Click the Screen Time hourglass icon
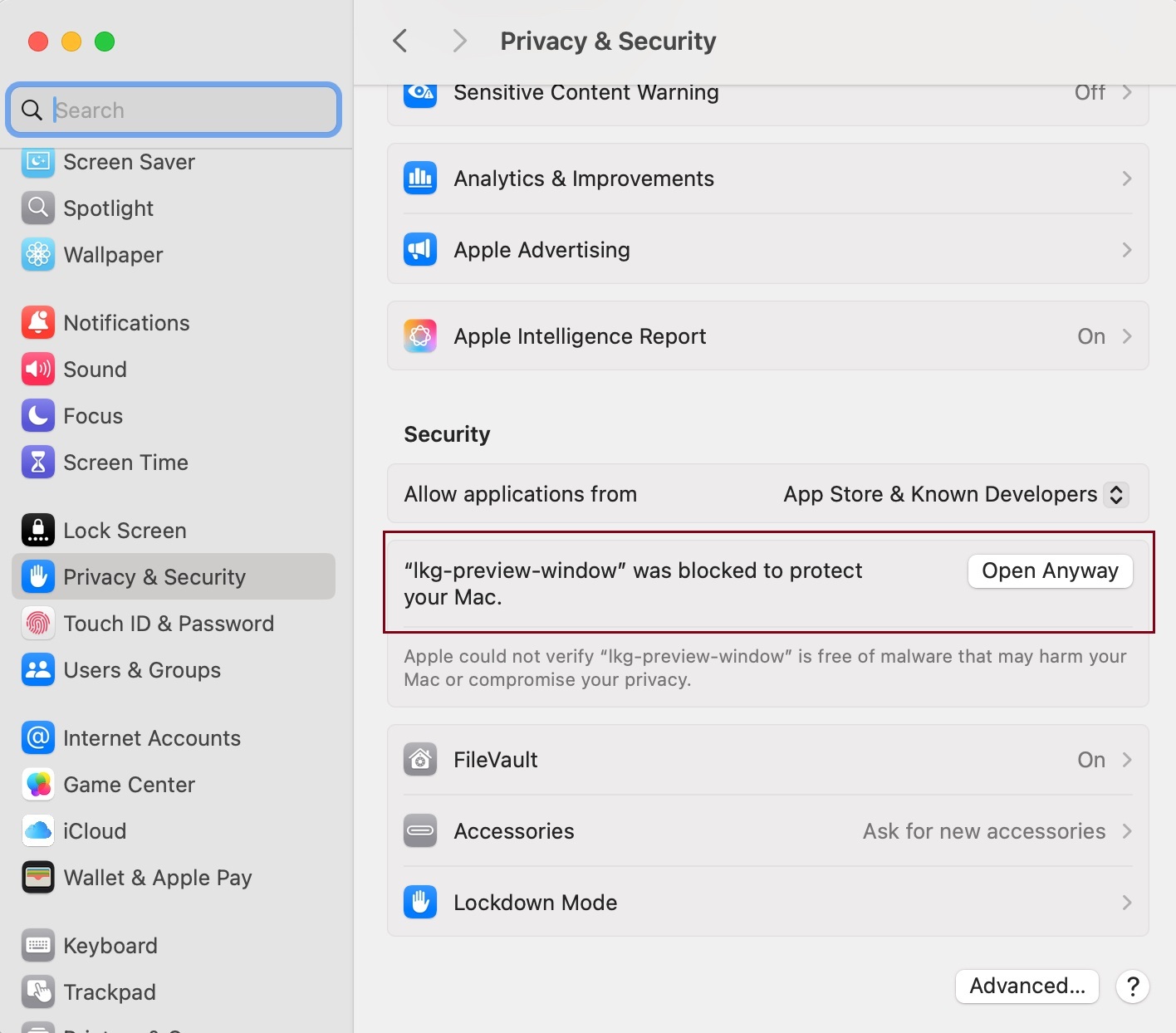The width and height of the screenshot is (1176, 1033). (38, 463)
